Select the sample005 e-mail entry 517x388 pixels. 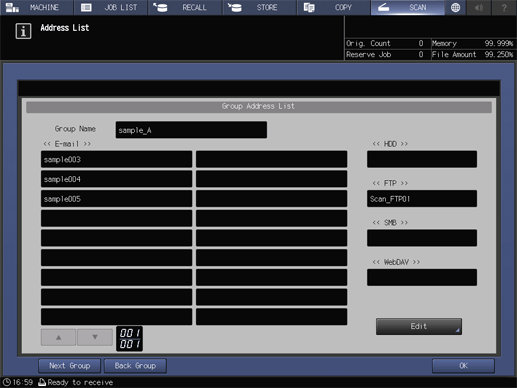point(116,199)
